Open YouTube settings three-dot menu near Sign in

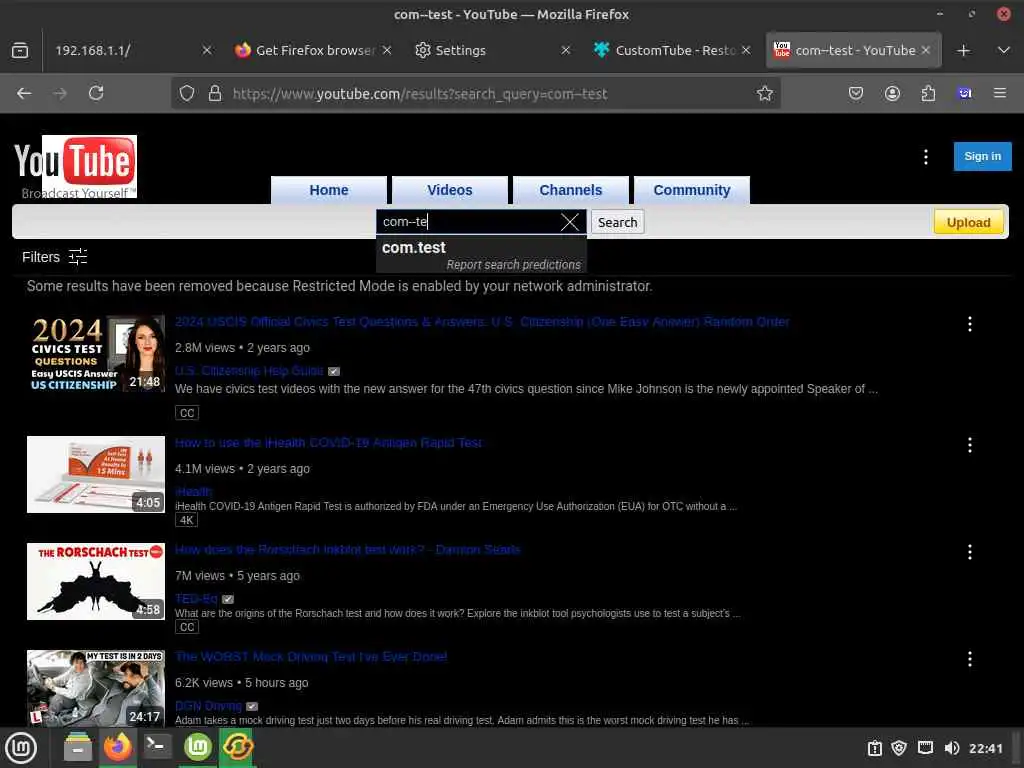[925, 157]
